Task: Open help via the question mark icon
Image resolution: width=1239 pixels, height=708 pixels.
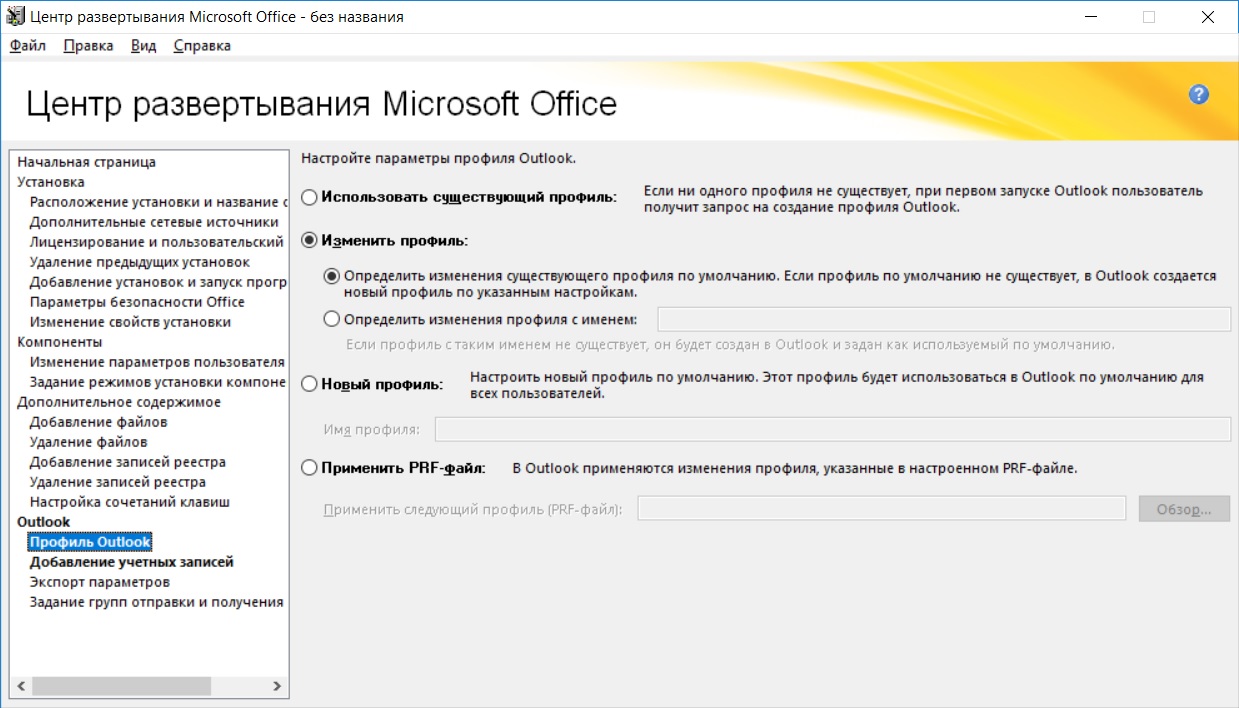Action: 1197,96
